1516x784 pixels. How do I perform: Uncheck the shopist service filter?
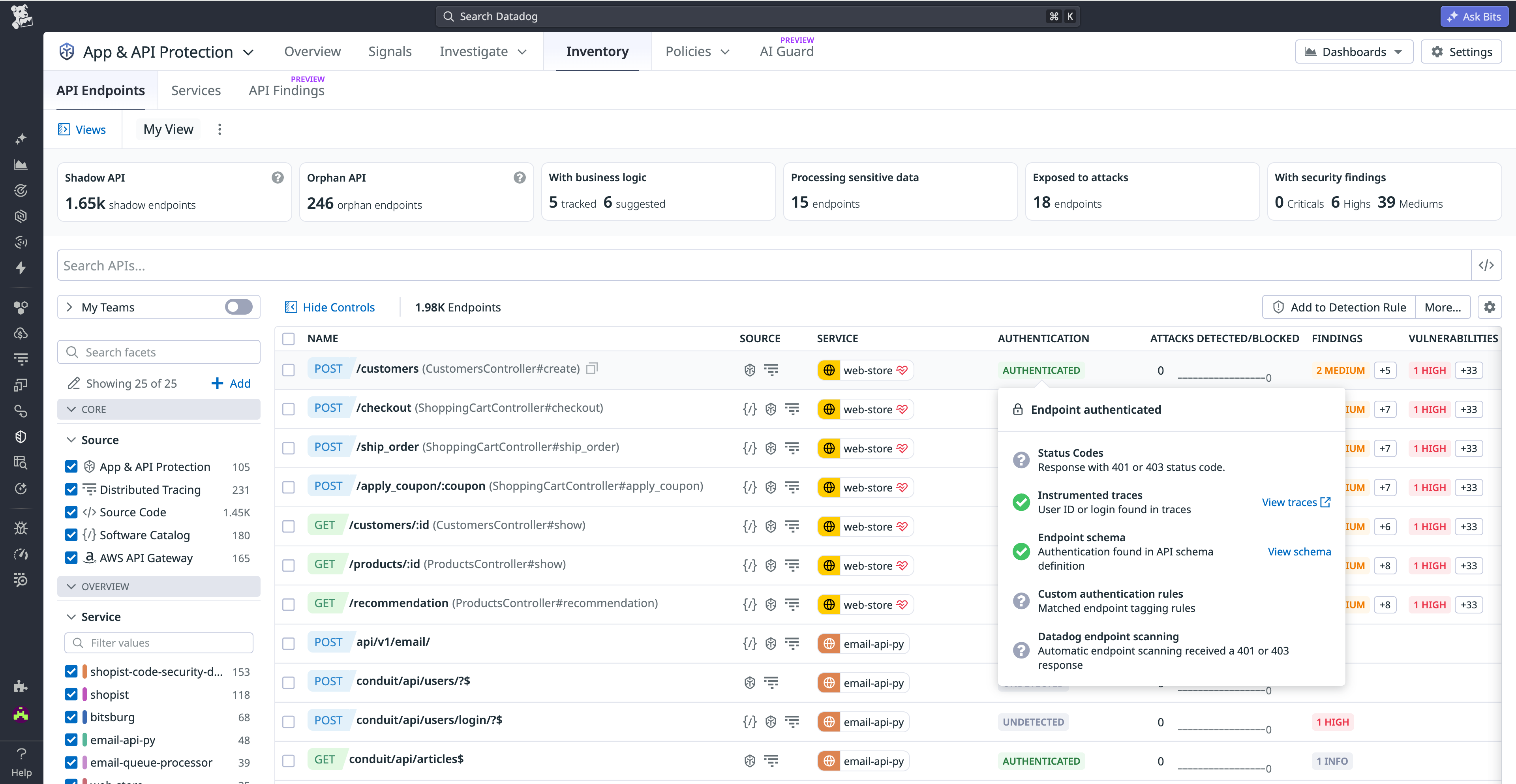[x=71, y=694]
